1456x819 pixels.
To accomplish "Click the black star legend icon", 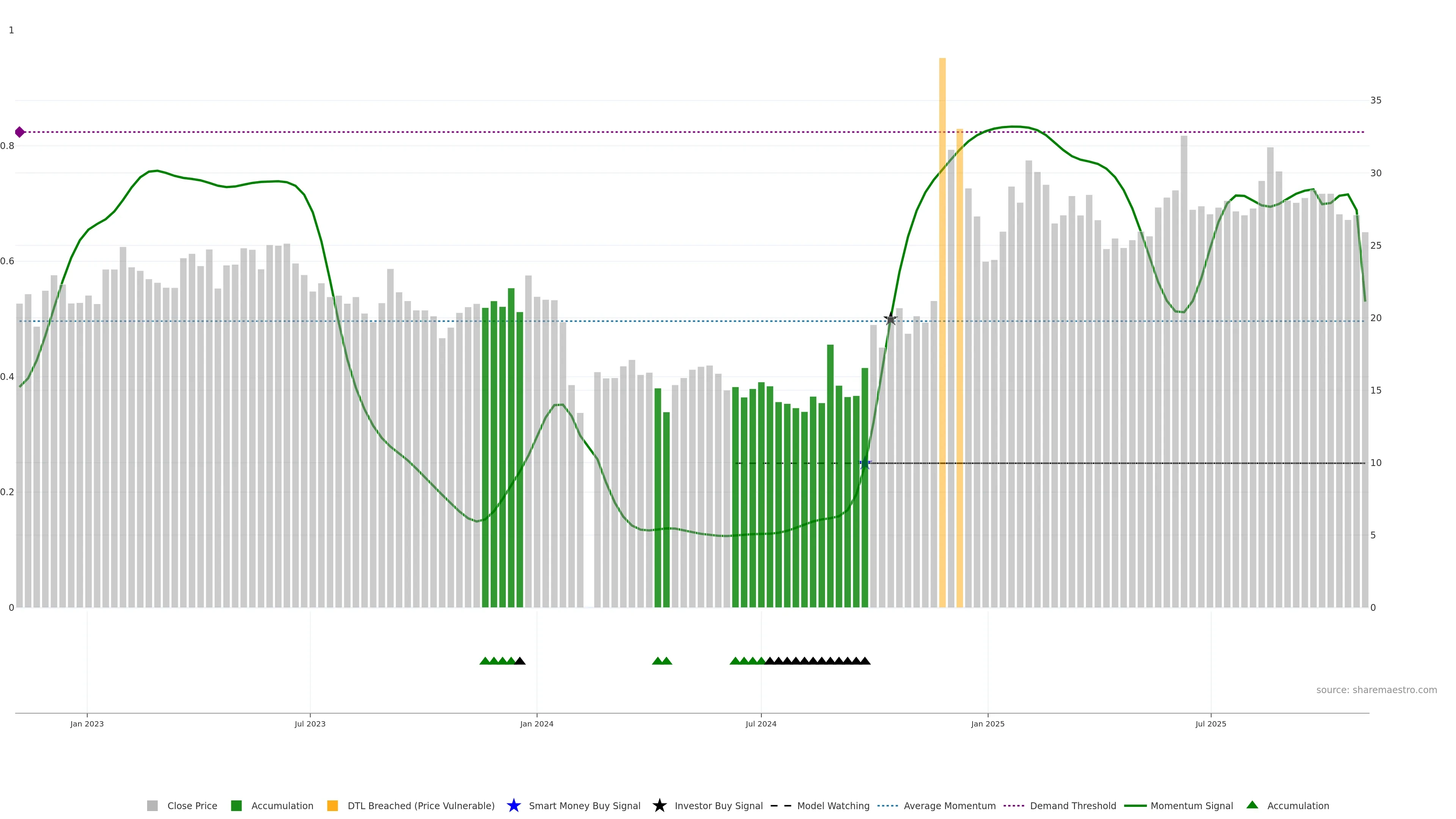I will pyautogui.click(x=659, y=805).
